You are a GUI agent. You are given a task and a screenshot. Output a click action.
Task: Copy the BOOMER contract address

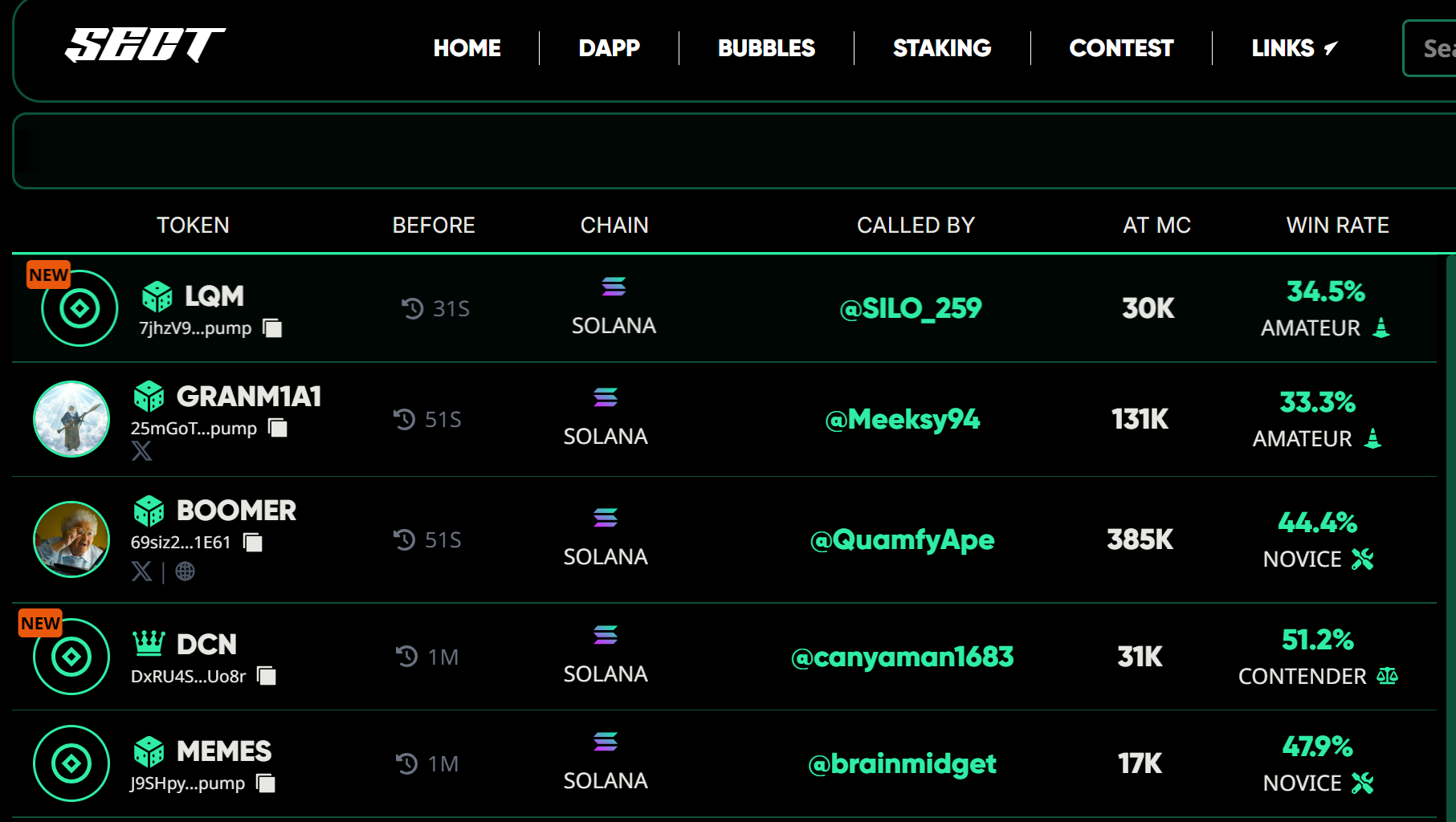(252, 543)
